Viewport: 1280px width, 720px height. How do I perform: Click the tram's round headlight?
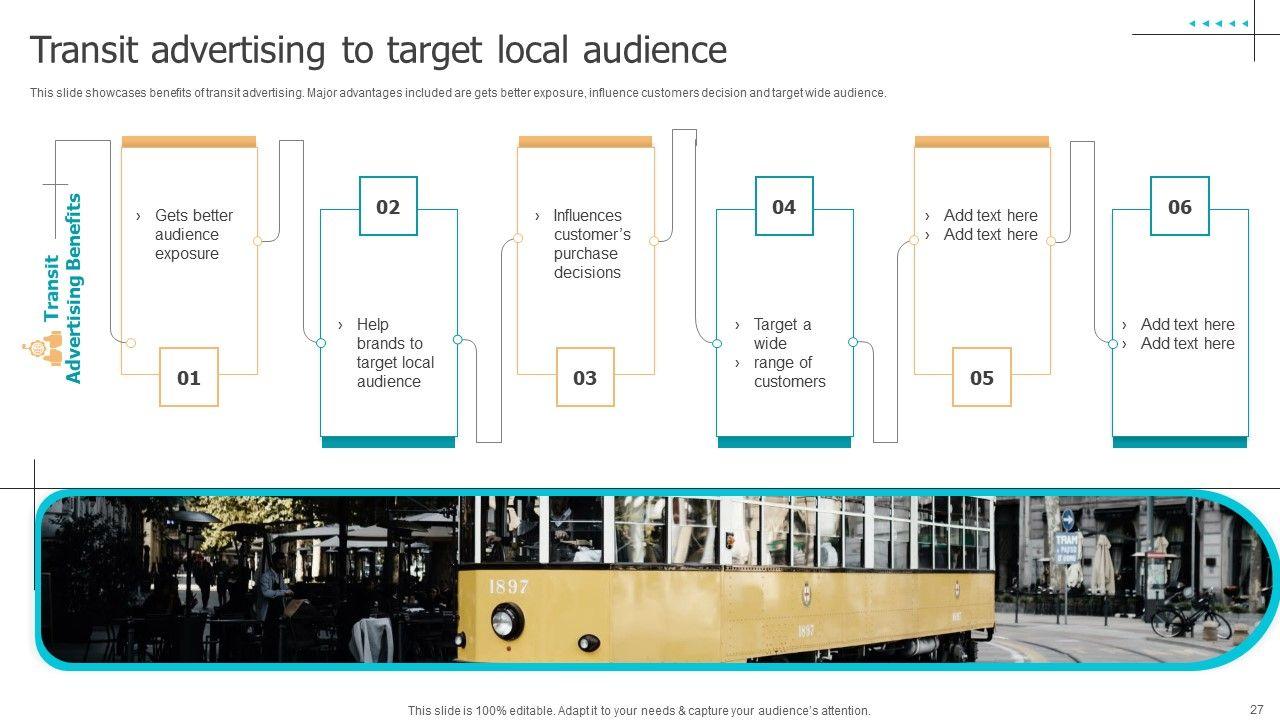(503, 622)
